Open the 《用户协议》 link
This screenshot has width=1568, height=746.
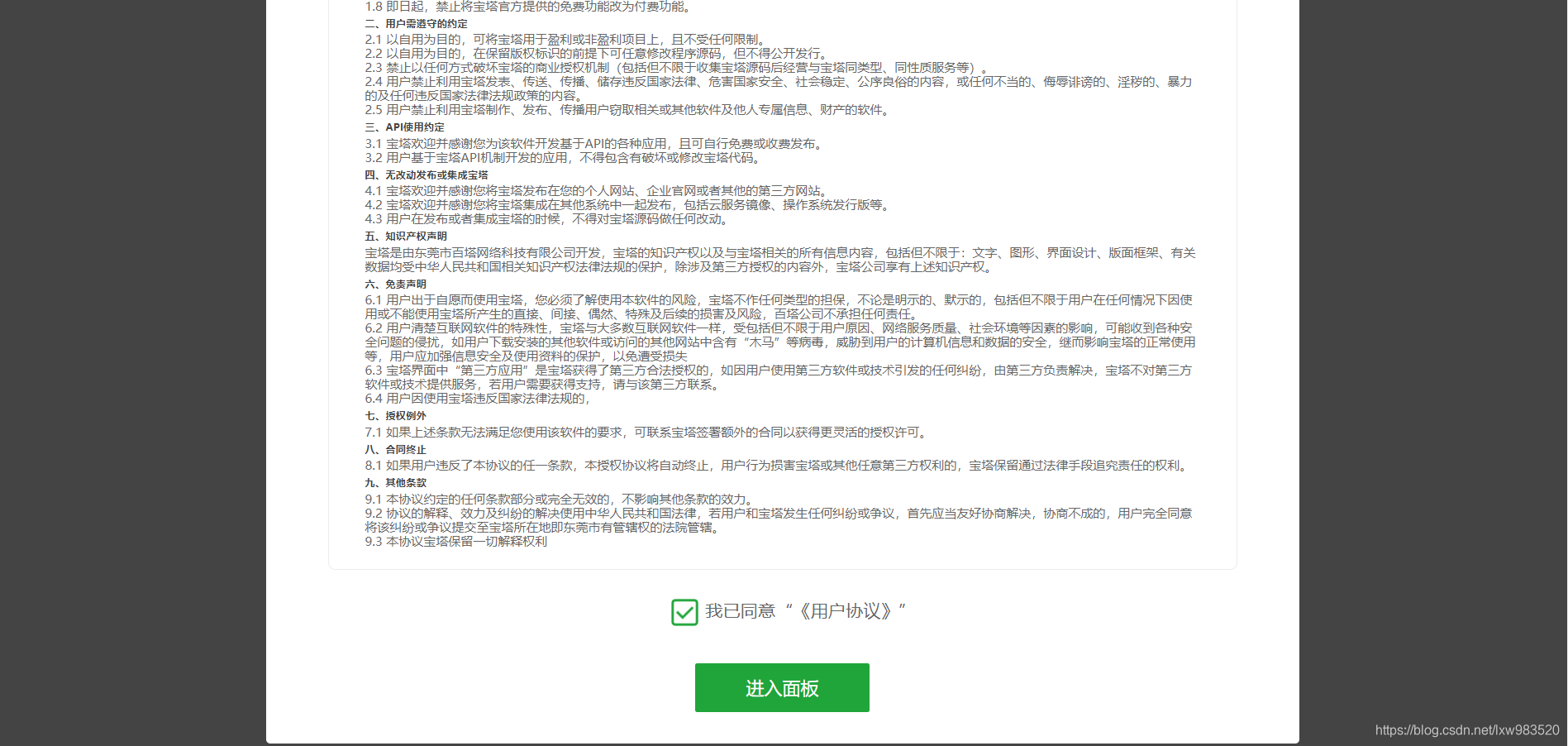coord(845,612)
